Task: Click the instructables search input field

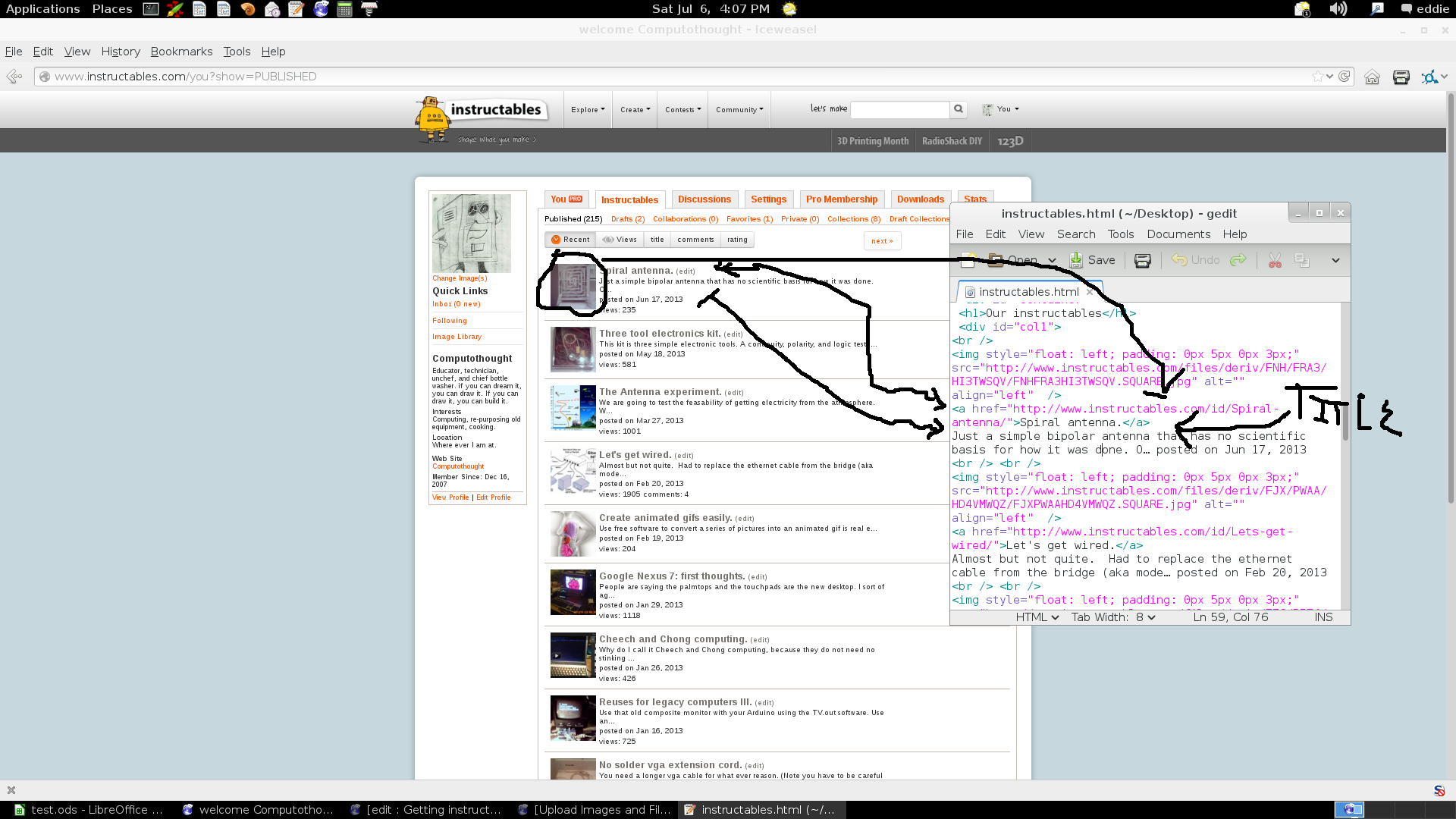Action: pos(900,109)
